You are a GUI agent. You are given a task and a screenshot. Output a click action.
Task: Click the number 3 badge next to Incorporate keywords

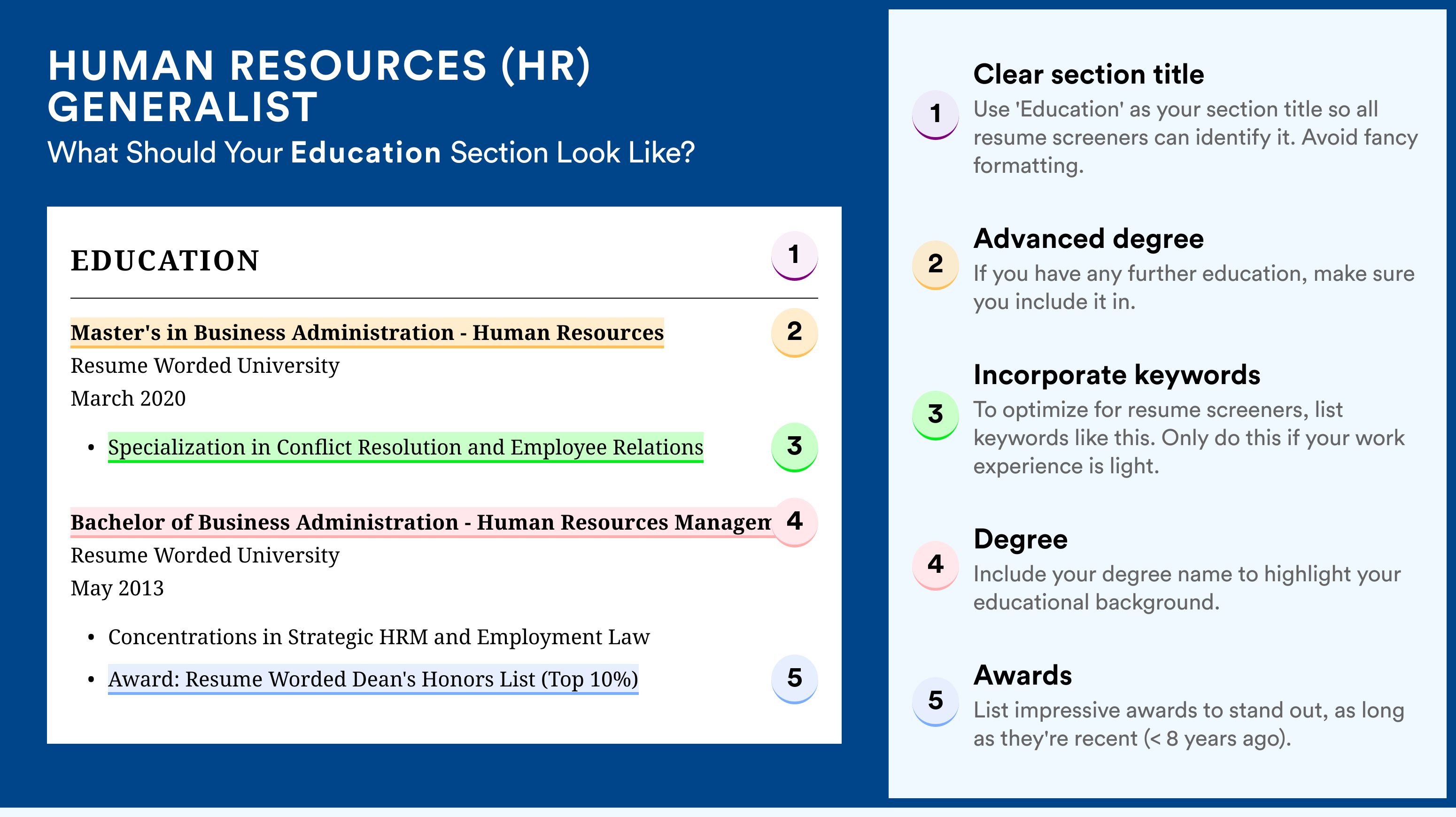pos(936,415)
